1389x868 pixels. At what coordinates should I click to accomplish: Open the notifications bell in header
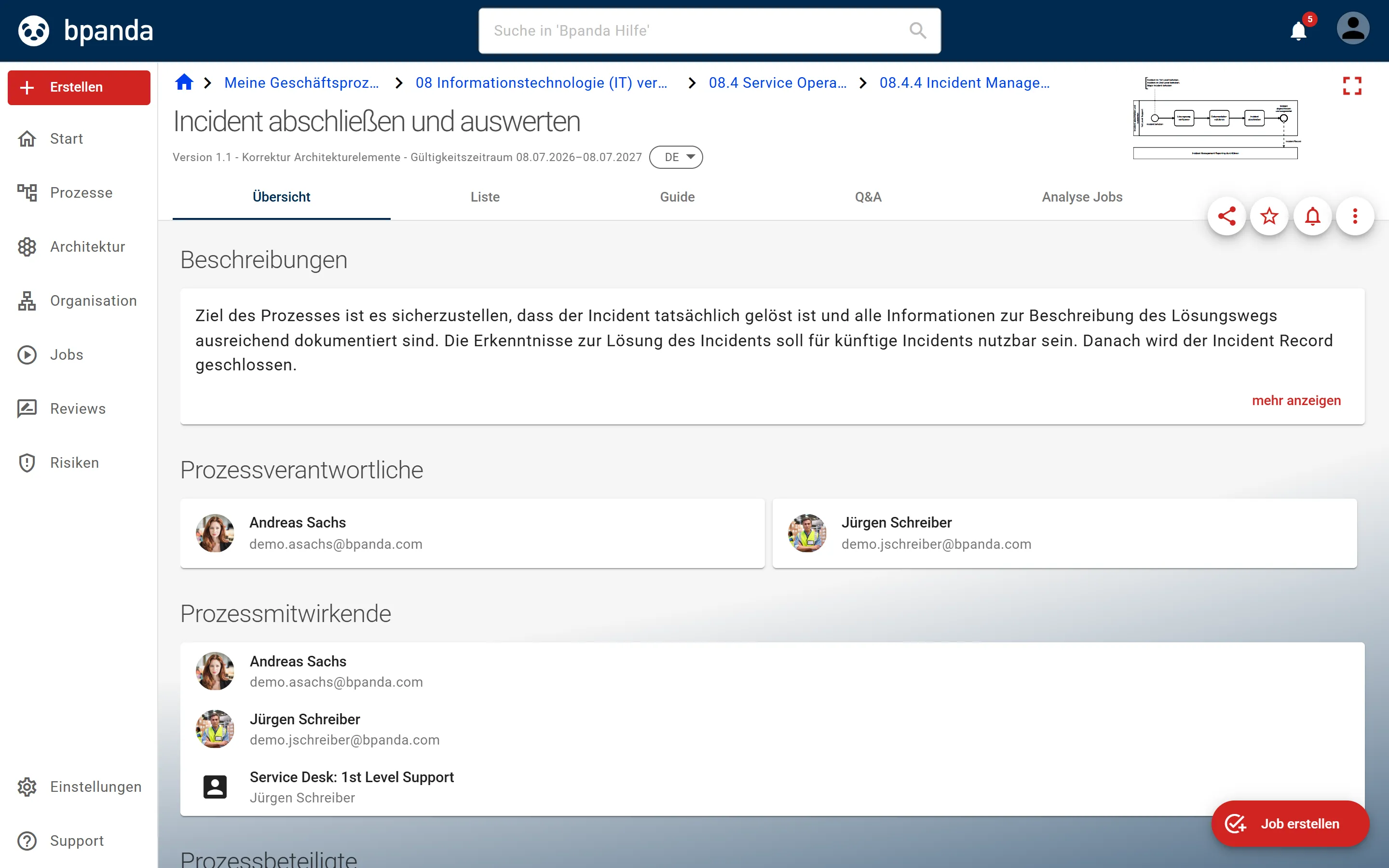click(1298, 30)
